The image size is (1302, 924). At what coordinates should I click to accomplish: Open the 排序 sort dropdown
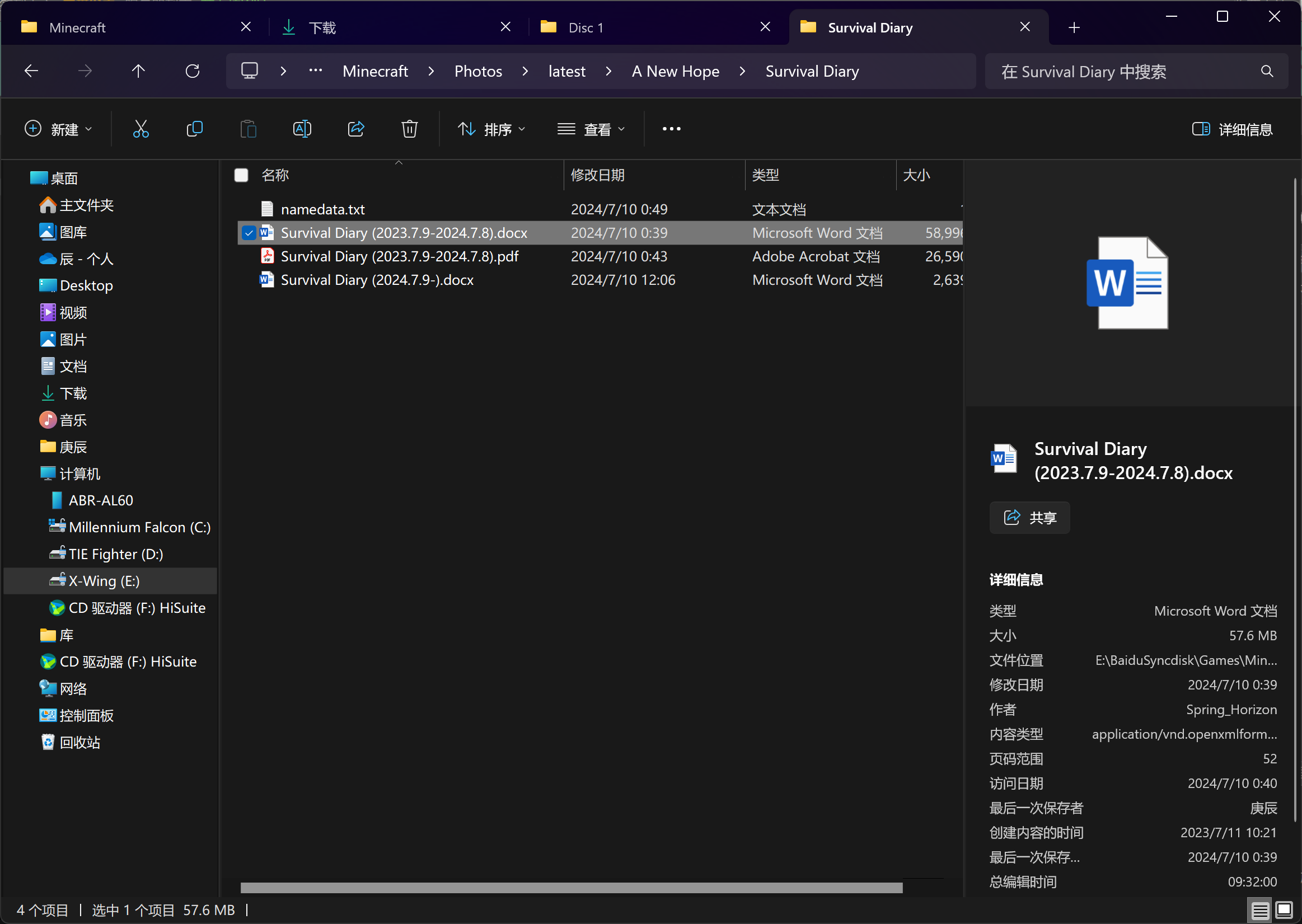tap(491, 129)
